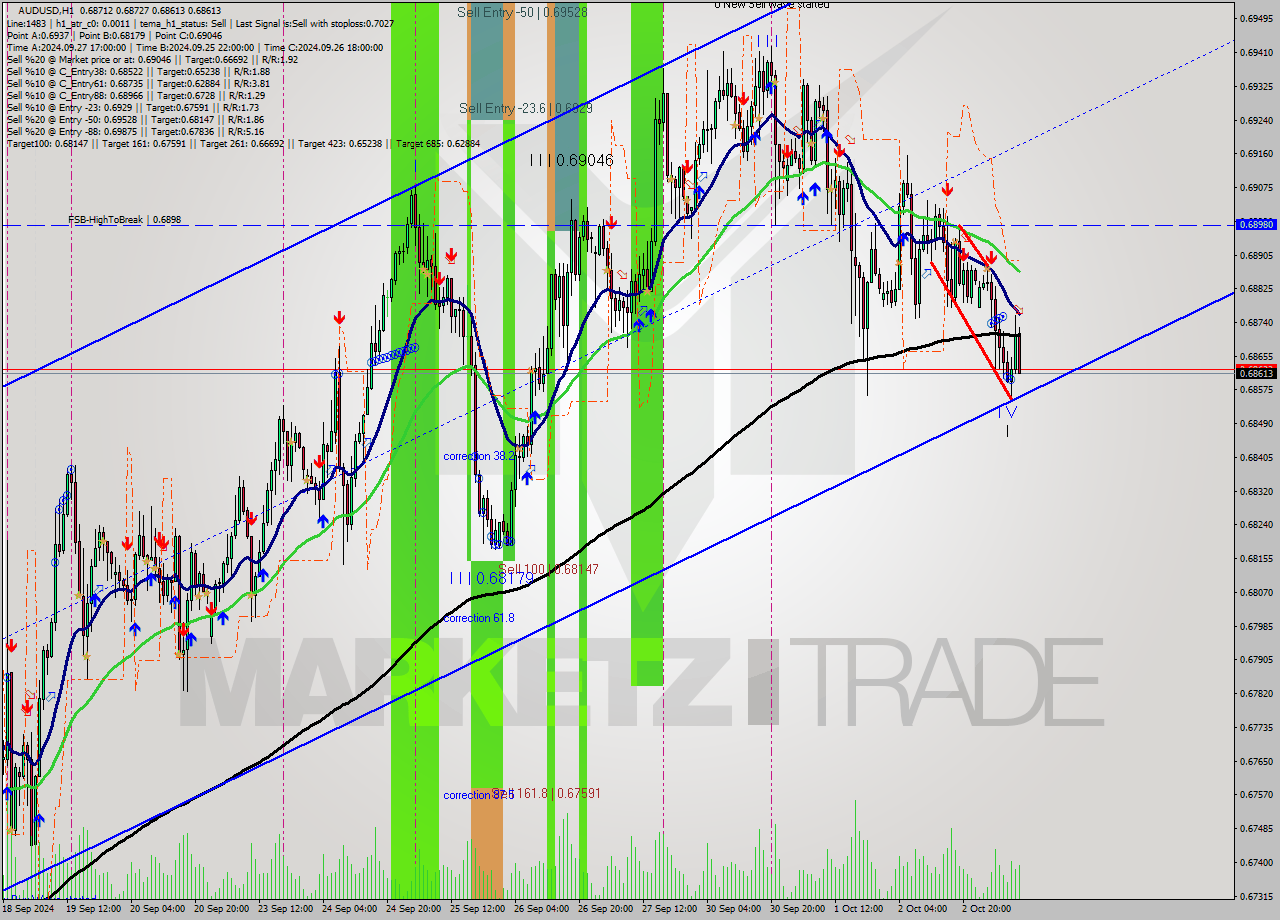The image size is (1280, 920).
Task: Click the highlighted 0.68980 price level tag
Action: click(1257, 225)
